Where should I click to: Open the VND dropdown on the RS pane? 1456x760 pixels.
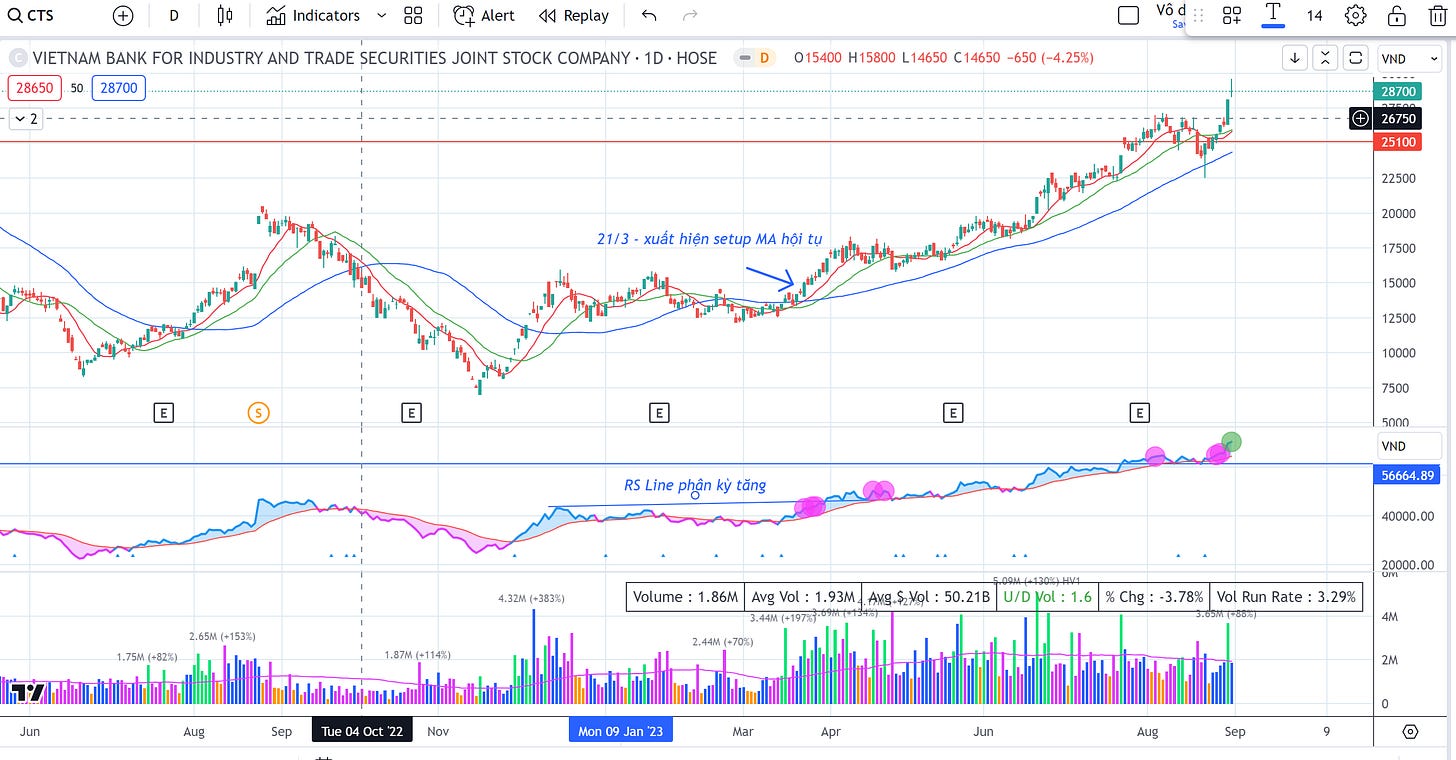pyautogui.click(x=1409, y=446)
